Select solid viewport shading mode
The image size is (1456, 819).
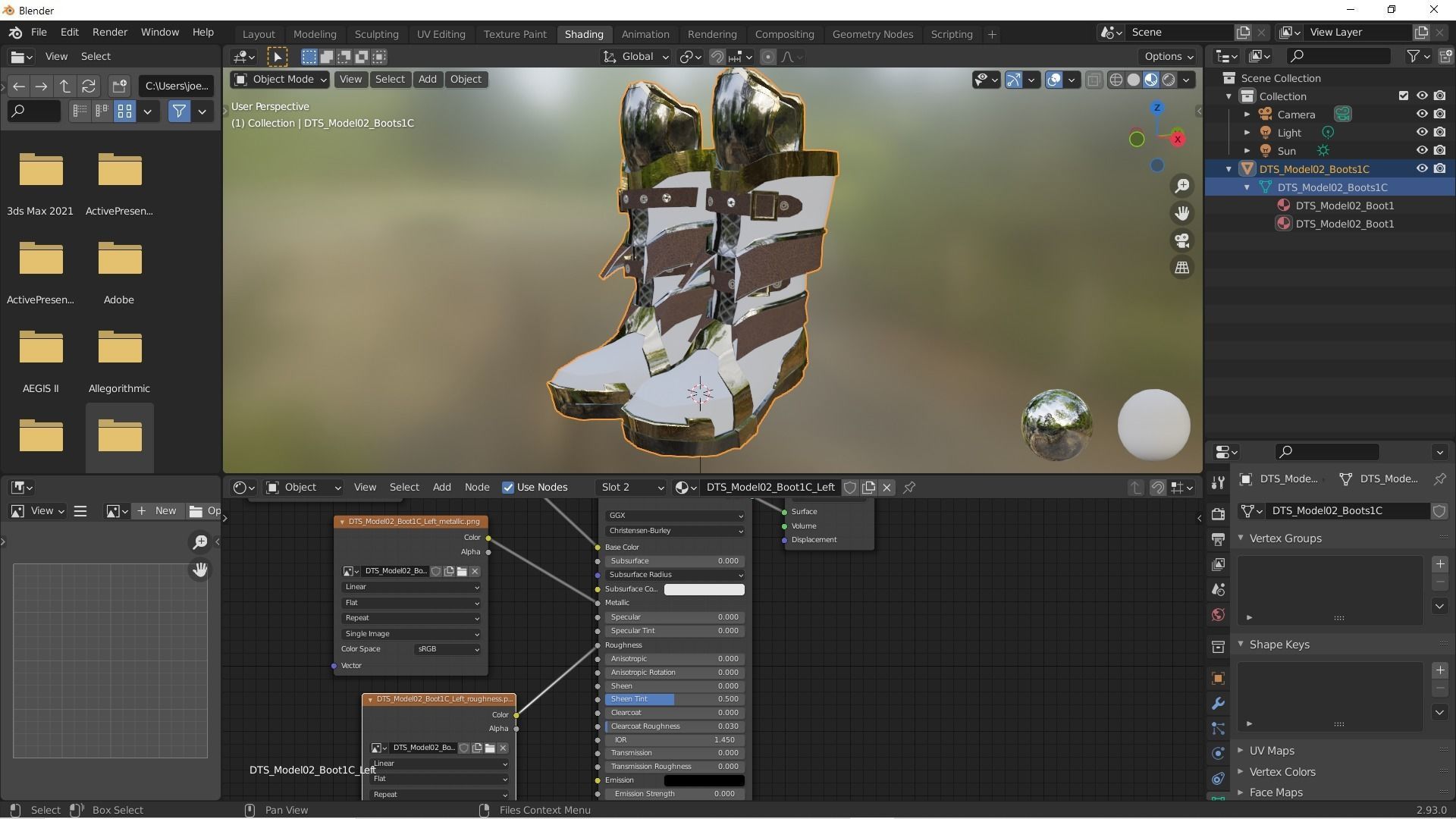point(1134,80)
